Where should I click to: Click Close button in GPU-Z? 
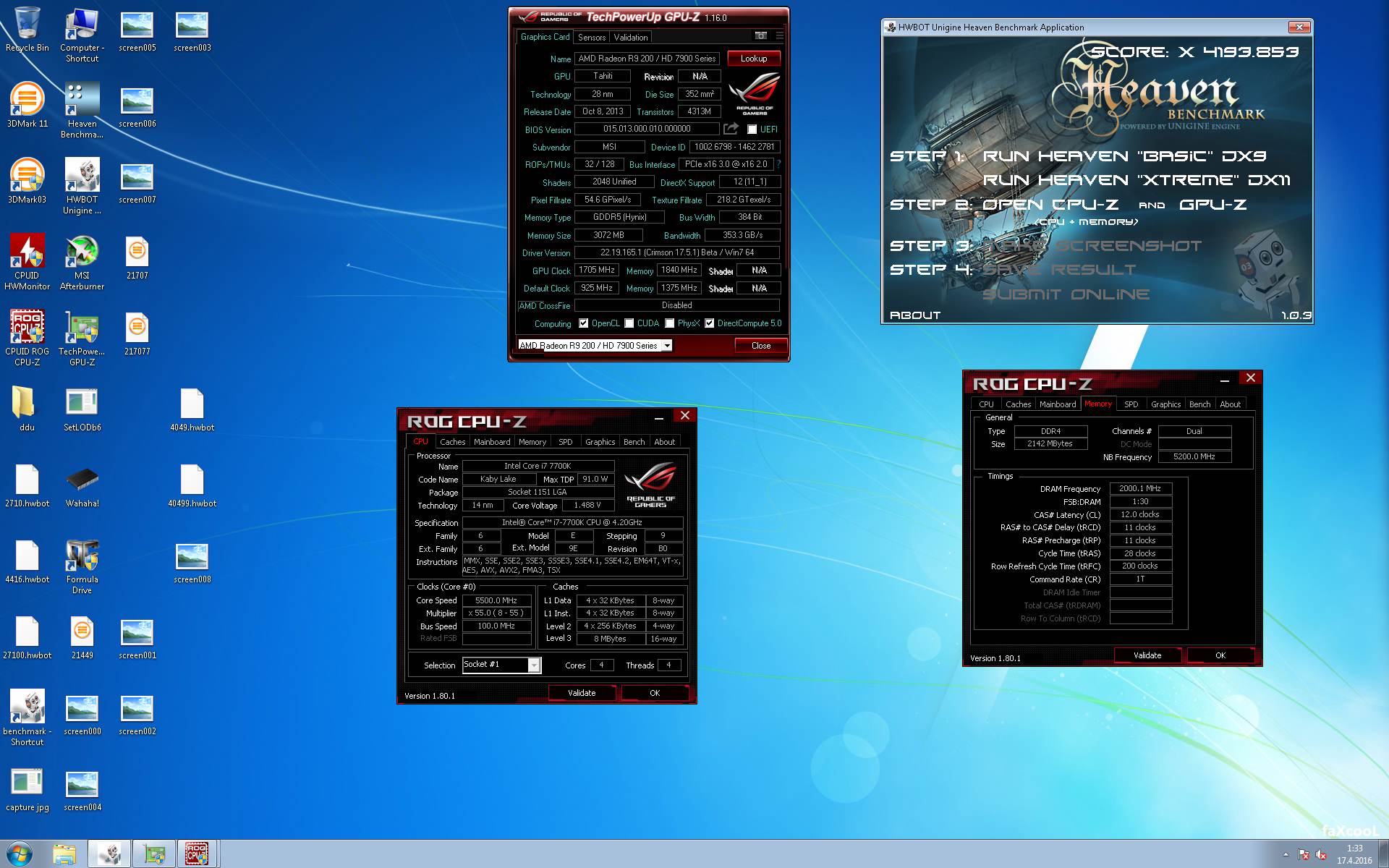point(761,346)
